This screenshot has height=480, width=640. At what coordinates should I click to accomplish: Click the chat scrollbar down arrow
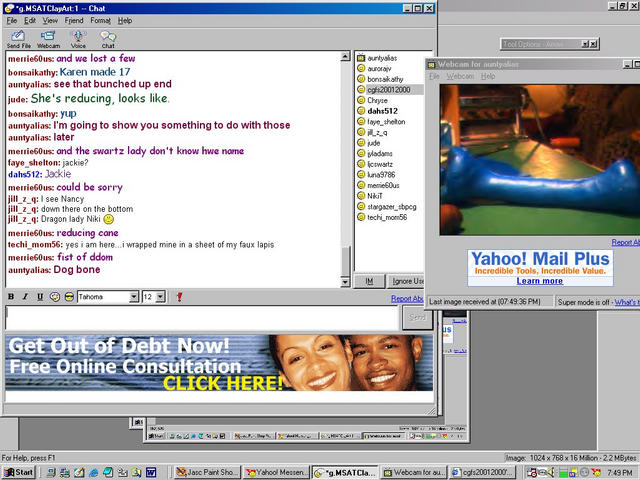pos(345,282)
